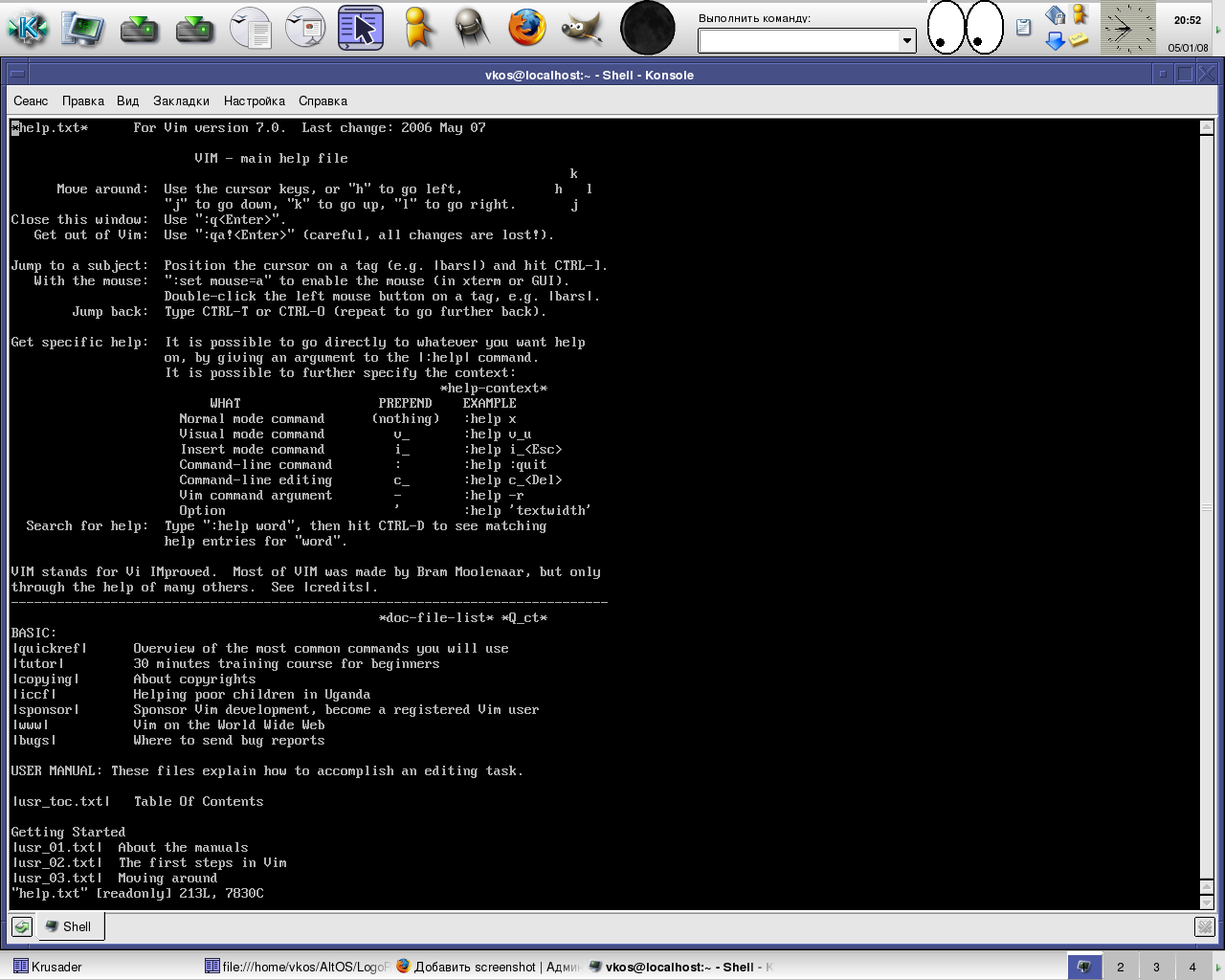This screenshot has width=1225, height=980.
Task: Click the dark moon phase applet
Action: click(x=648, y=28)
